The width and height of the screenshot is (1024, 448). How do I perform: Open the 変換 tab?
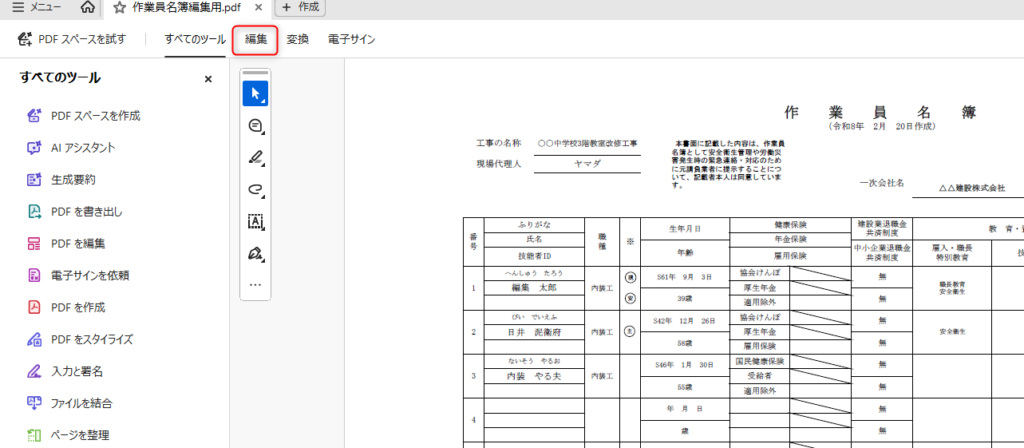(x=297, y=40)
